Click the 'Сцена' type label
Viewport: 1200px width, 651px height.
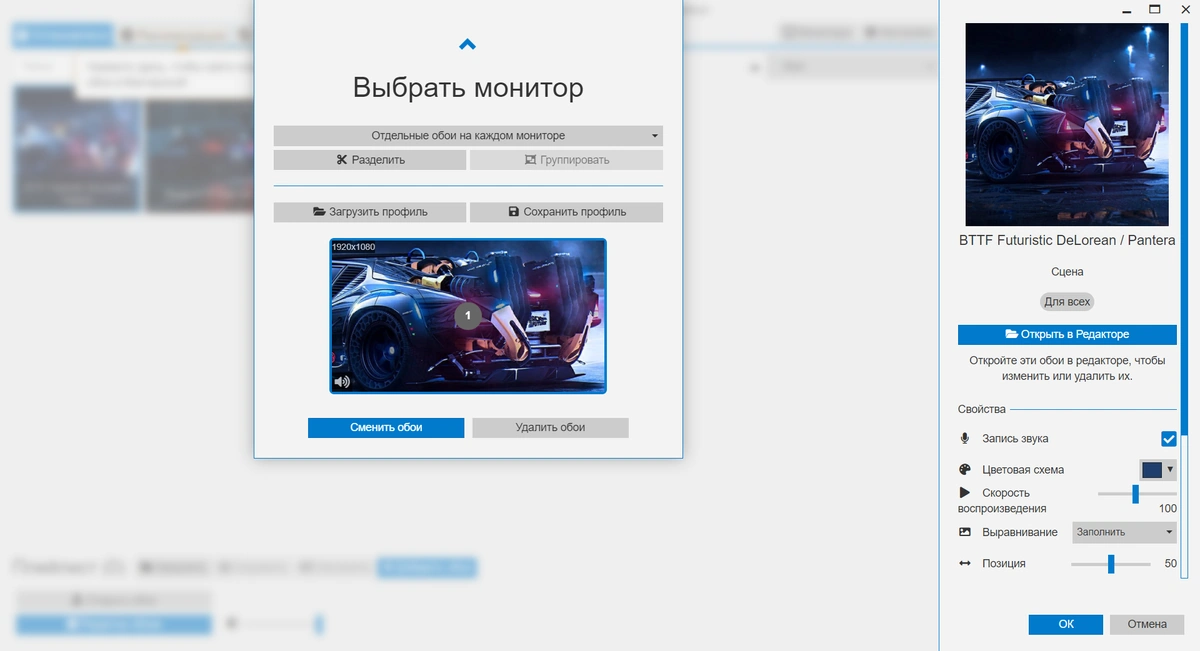[x=1067, y=272]
